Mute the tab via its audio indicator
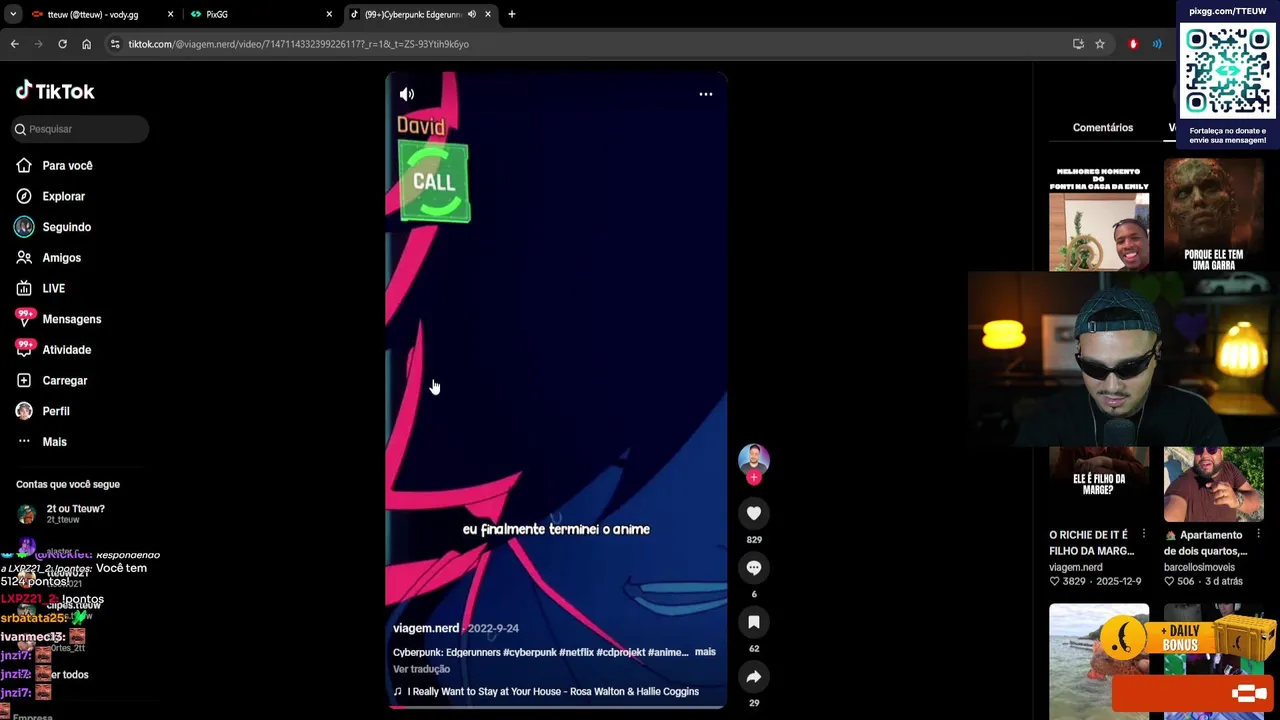The image size is (1280, 720). click(472, 14)
